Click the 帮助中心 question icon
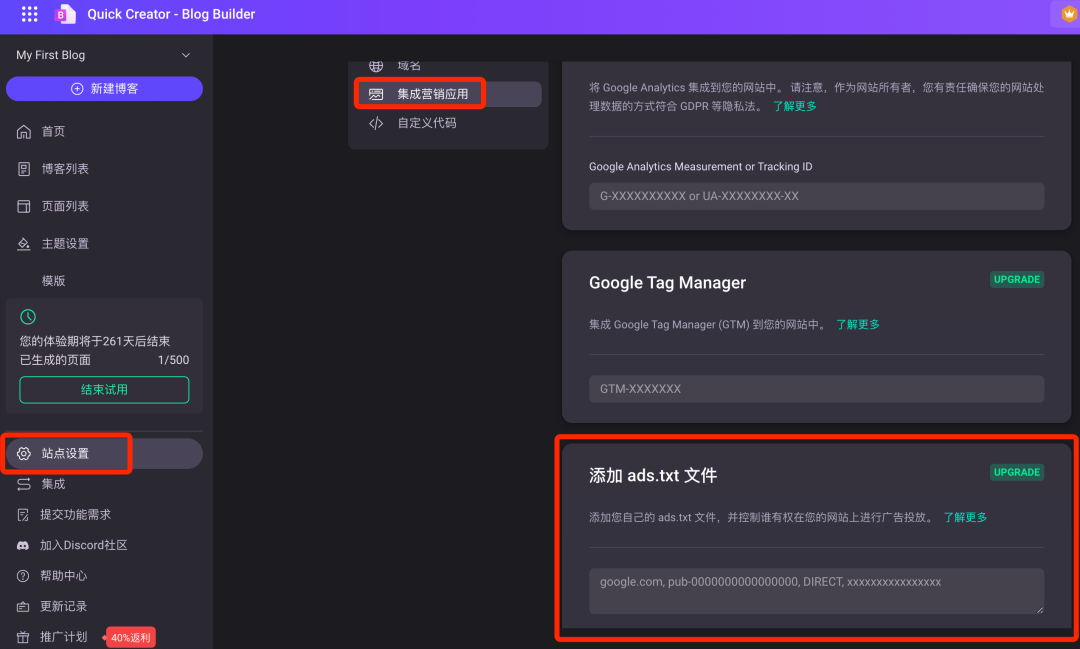Viewport: 1080px width, 649px height. pos(23,576)
